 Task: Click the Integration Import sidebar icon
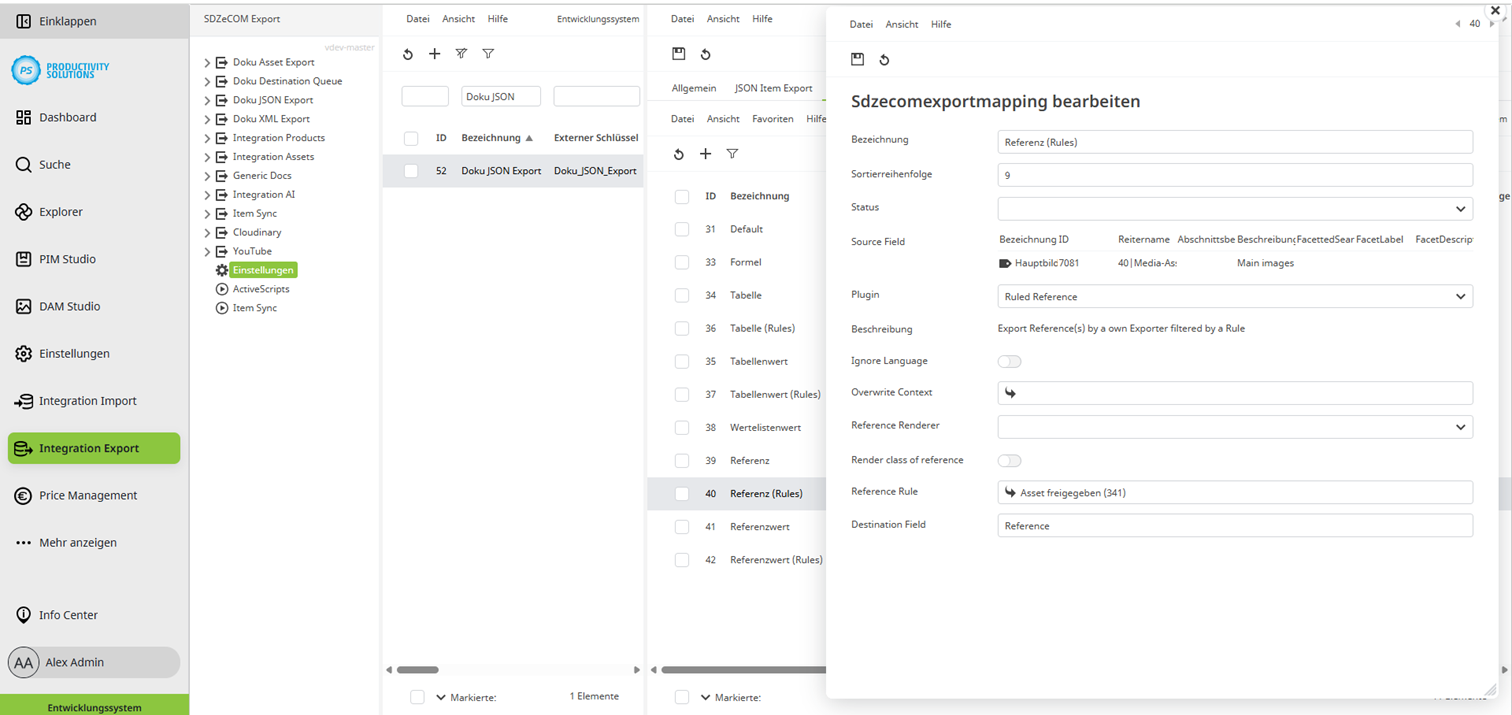tap(22, 401)
